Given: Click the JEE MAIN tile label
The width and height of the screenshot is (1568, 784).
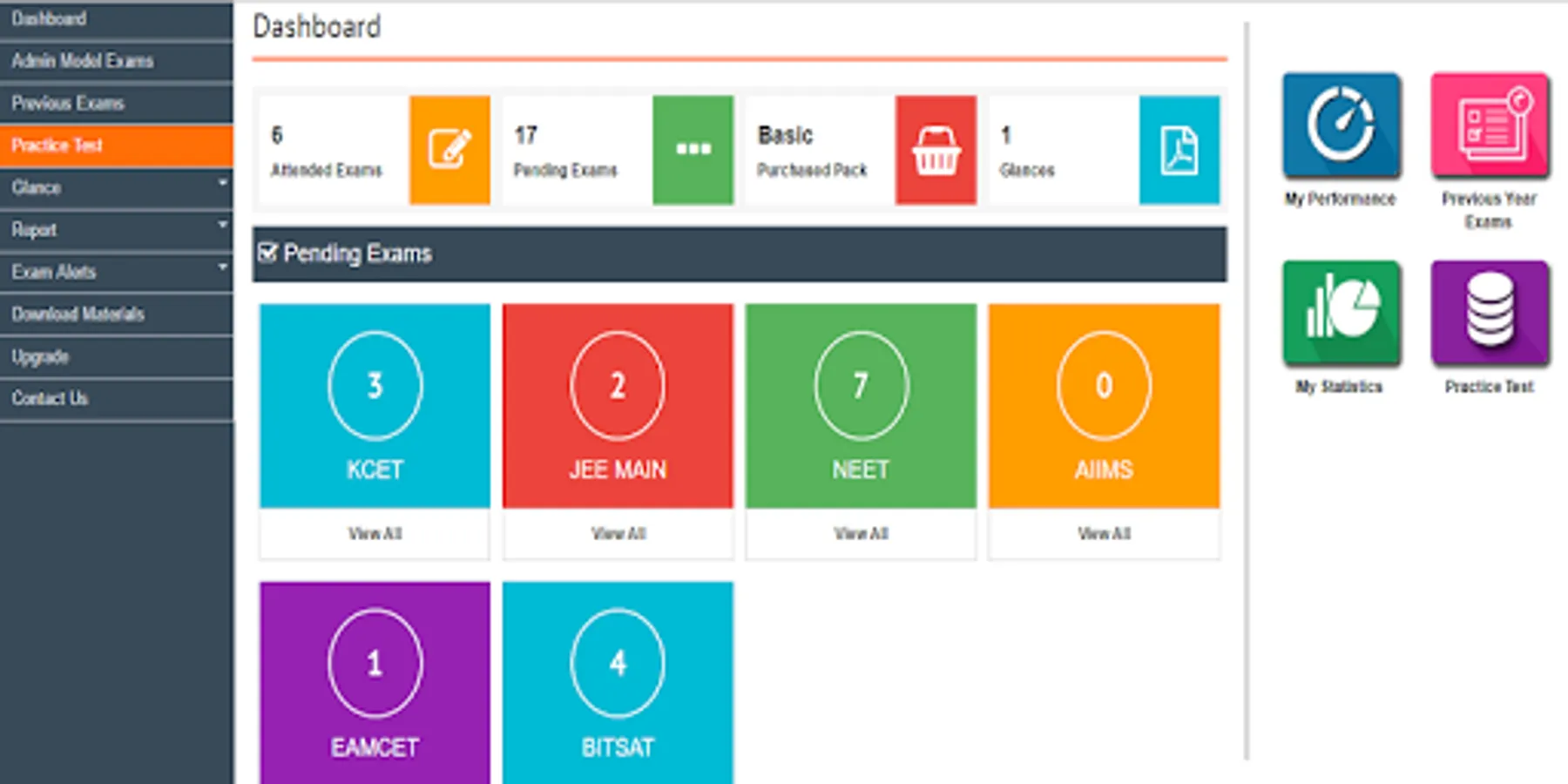Looking at the screenshot, I should pyautogui.click(x=618, y=470).
